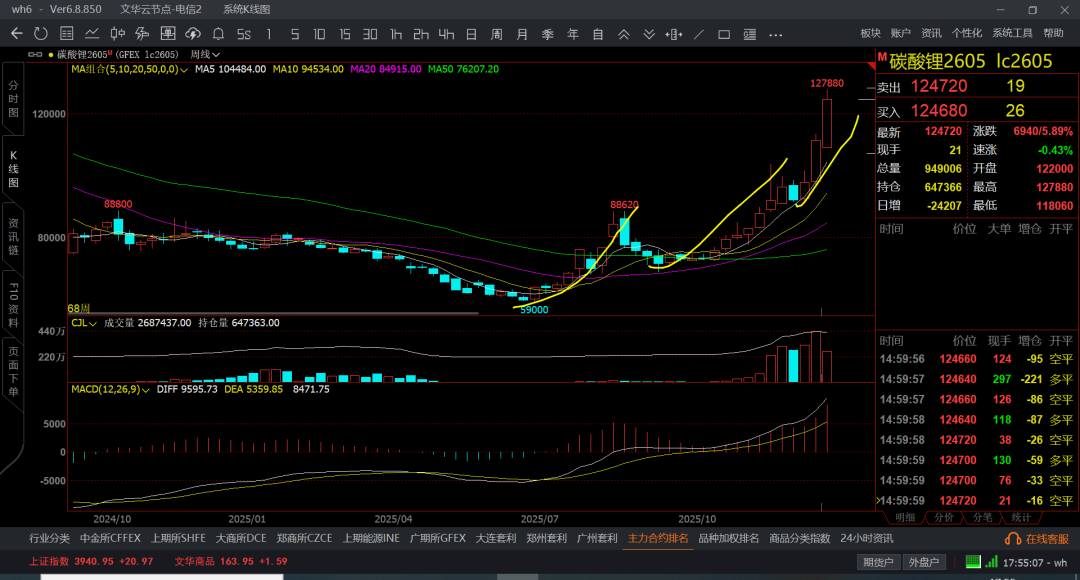
Task: Refresh the chart with the reload icon
Action: coord(40,33)
